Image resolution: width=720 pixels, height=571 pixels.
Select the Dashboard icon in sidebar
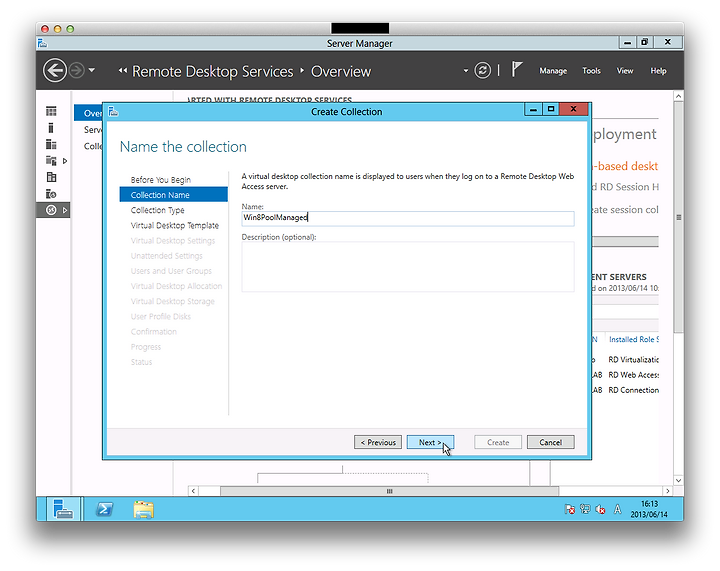point(51,111)
